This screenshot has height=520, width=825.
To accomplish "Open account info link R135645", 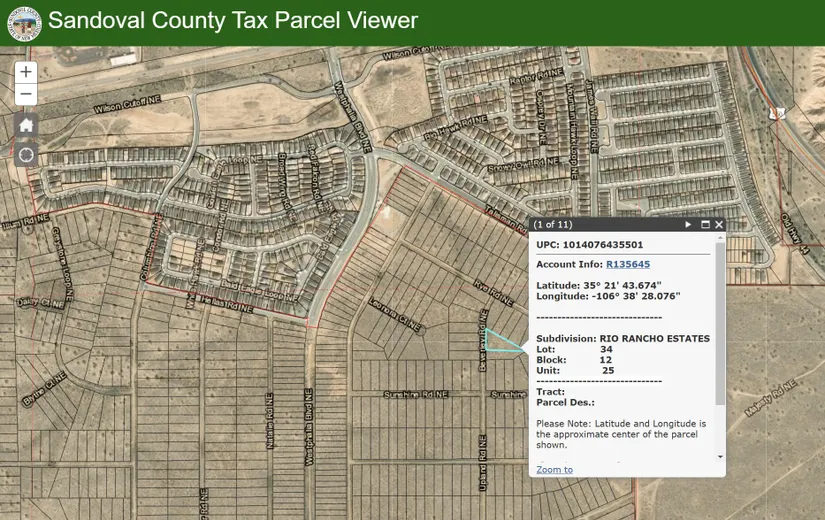I will coord(628,264).
